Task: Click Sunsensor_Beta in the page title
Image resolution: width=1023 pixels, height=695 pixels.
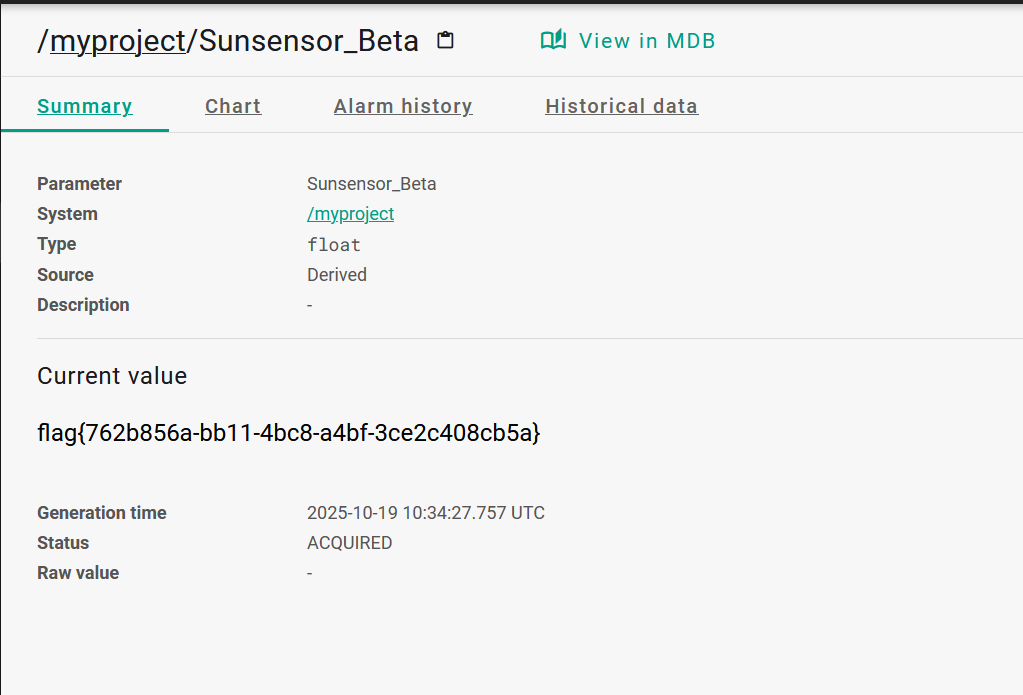Action: (x=309, y=41)
